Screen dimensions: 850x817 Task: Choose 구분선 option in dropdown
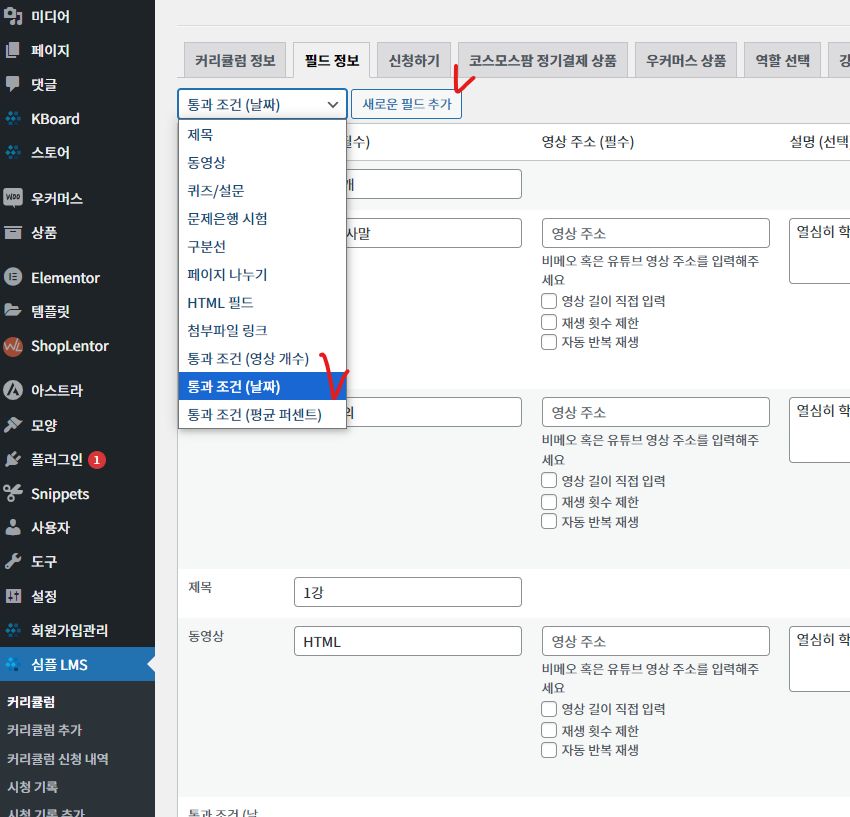[x=262, y=247]
